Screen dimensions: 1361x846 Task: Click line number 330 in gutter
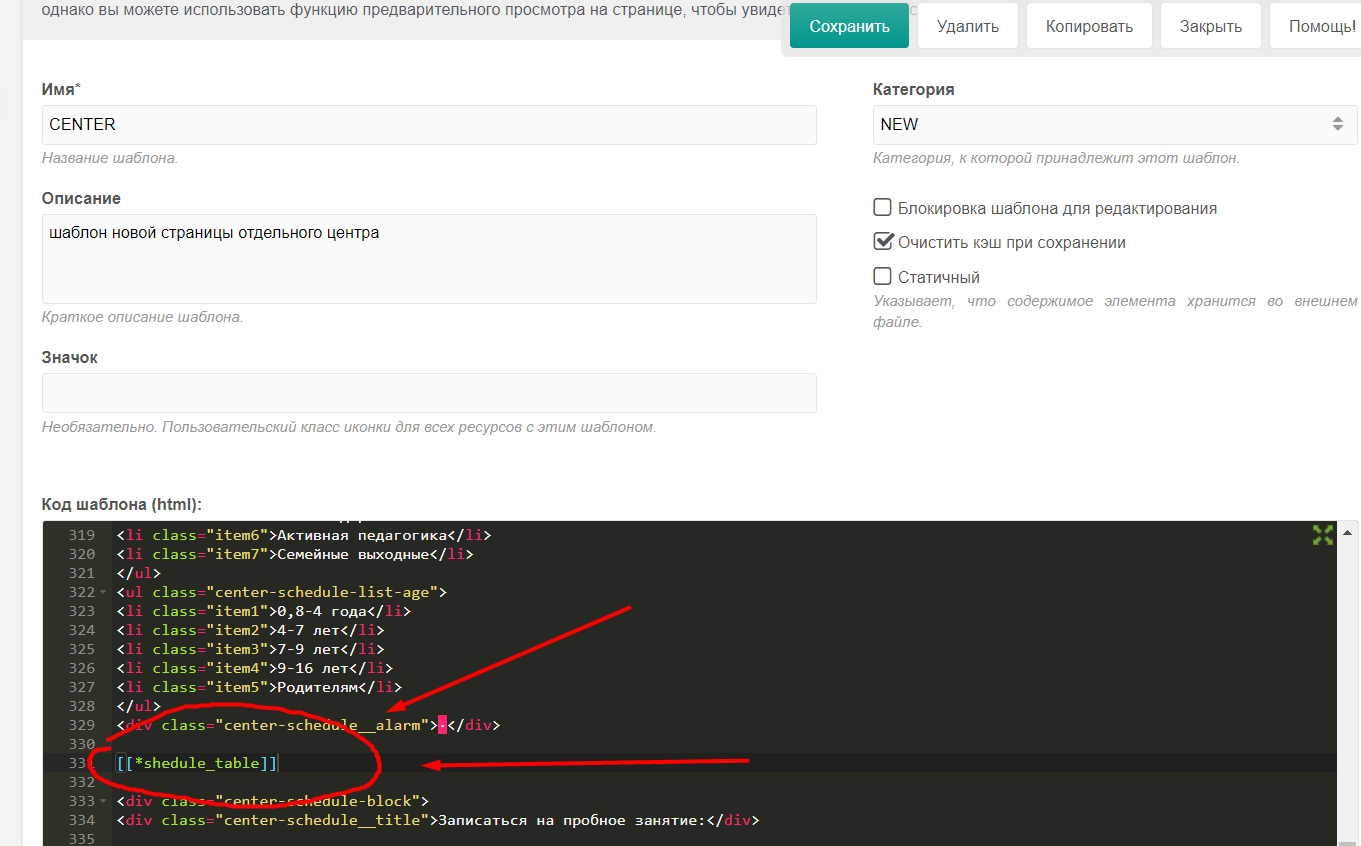pos(82,744)
